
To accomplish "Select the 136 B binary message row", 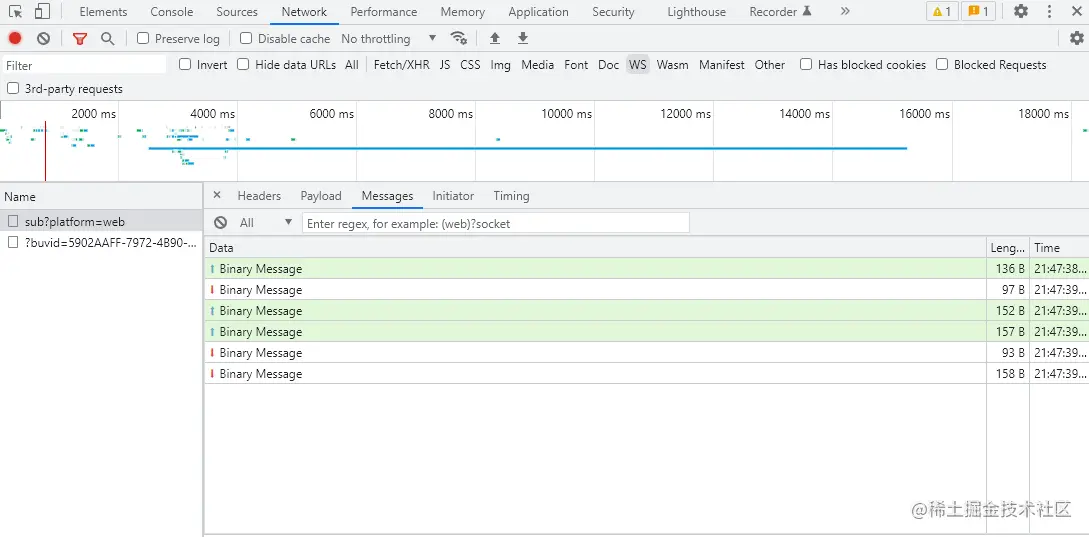I will point(646,269).
